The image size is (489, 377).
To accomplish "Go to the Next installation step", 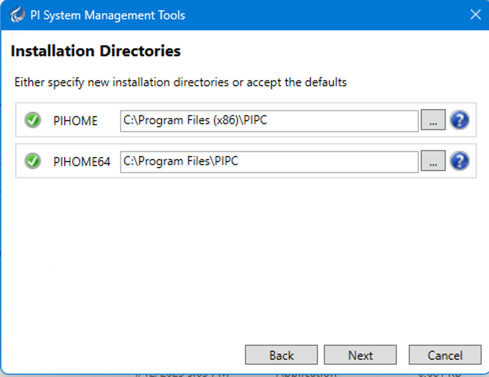I will tap(360, 355).
